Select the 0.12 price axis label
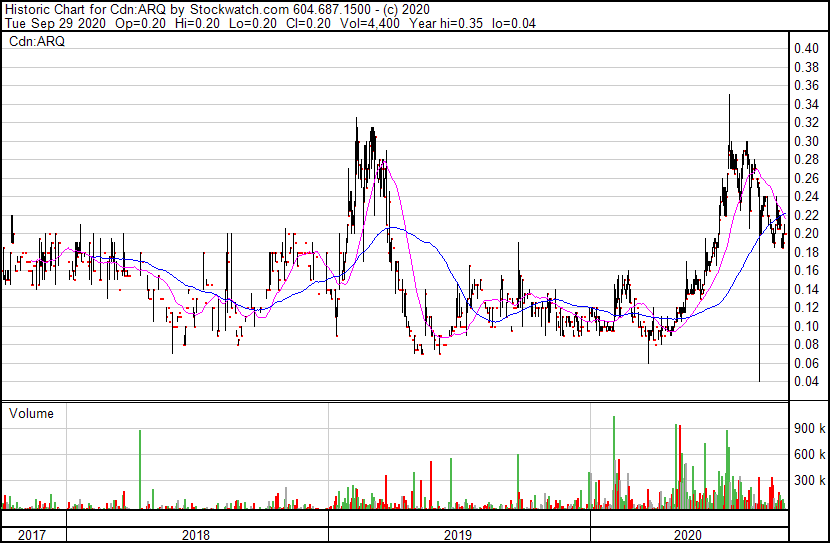 [806, 308]
